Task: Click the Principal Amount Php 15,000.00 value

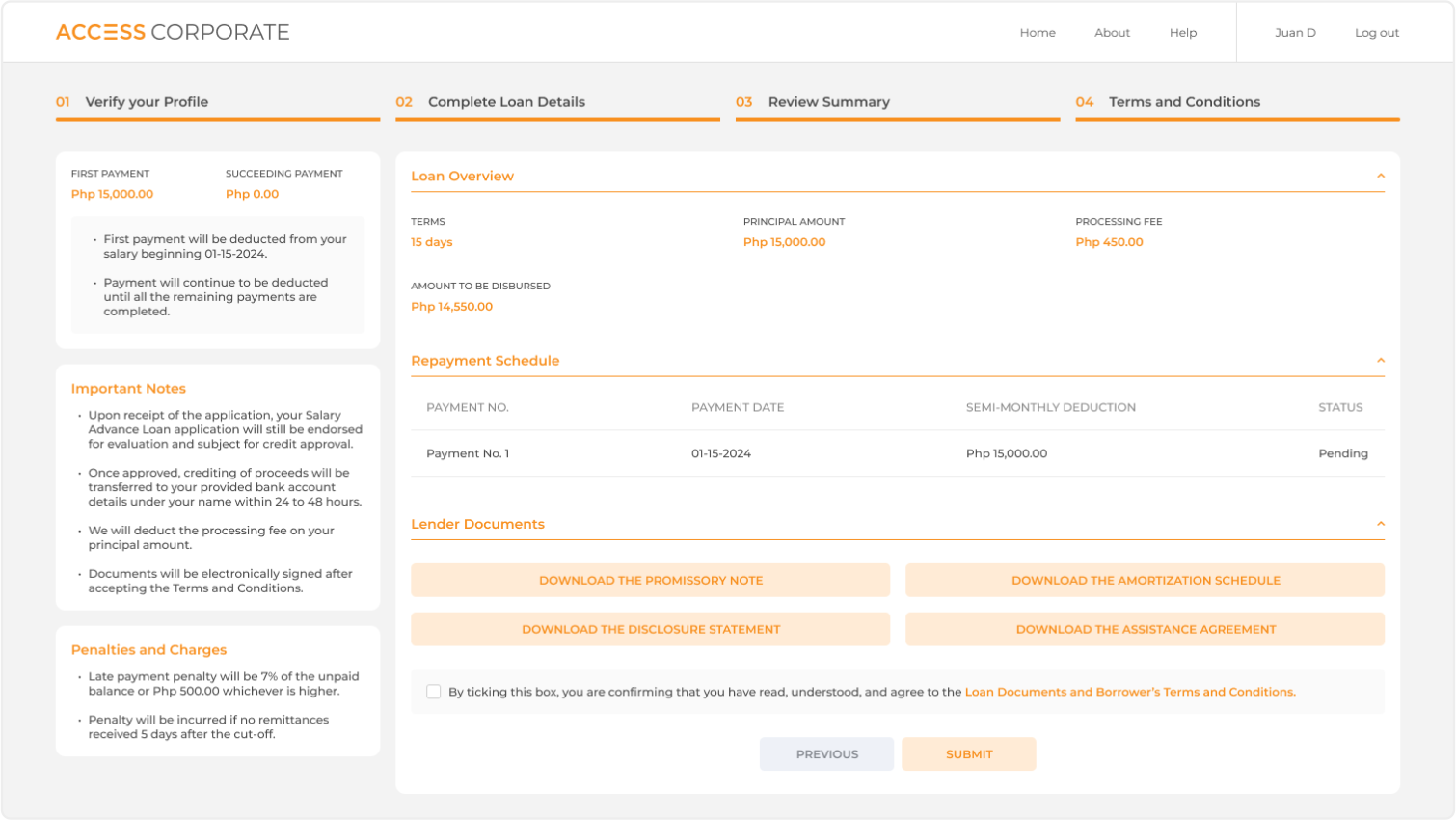Action: click(784, 242)
